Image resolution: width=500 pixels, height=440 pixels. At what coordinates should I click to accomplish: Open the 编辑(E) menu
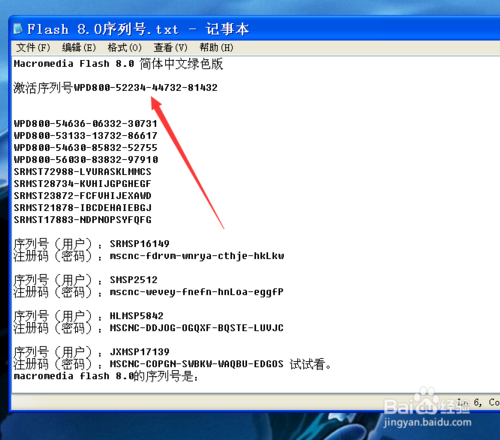tap(79, 48)
